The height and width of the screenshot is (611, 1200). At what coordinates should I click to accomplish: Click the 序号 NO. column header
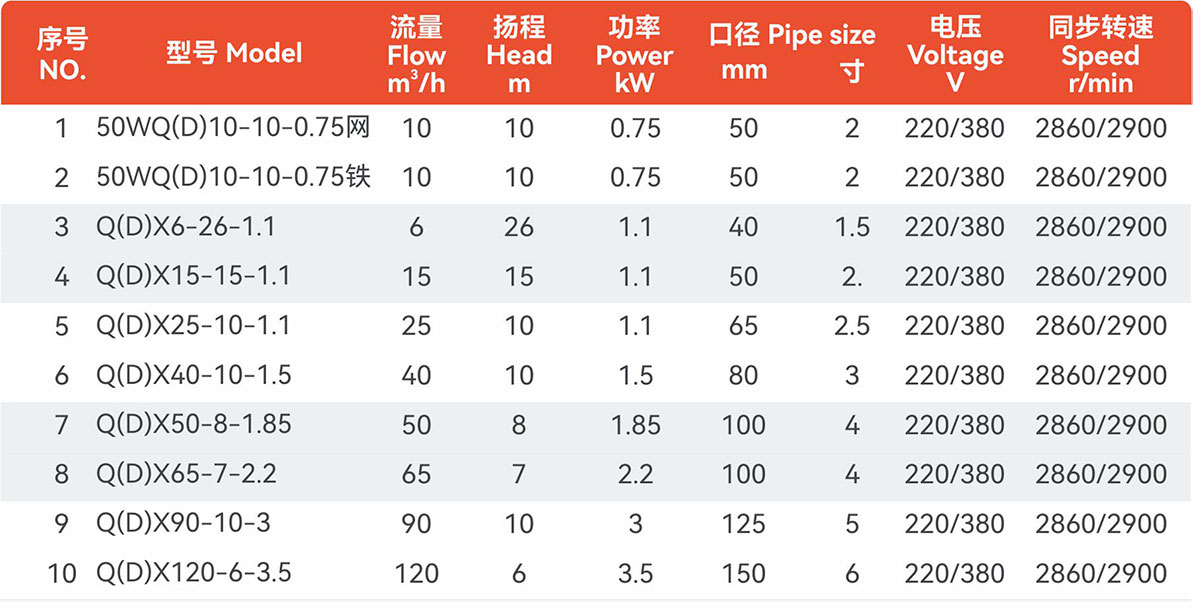coord(62,53)
